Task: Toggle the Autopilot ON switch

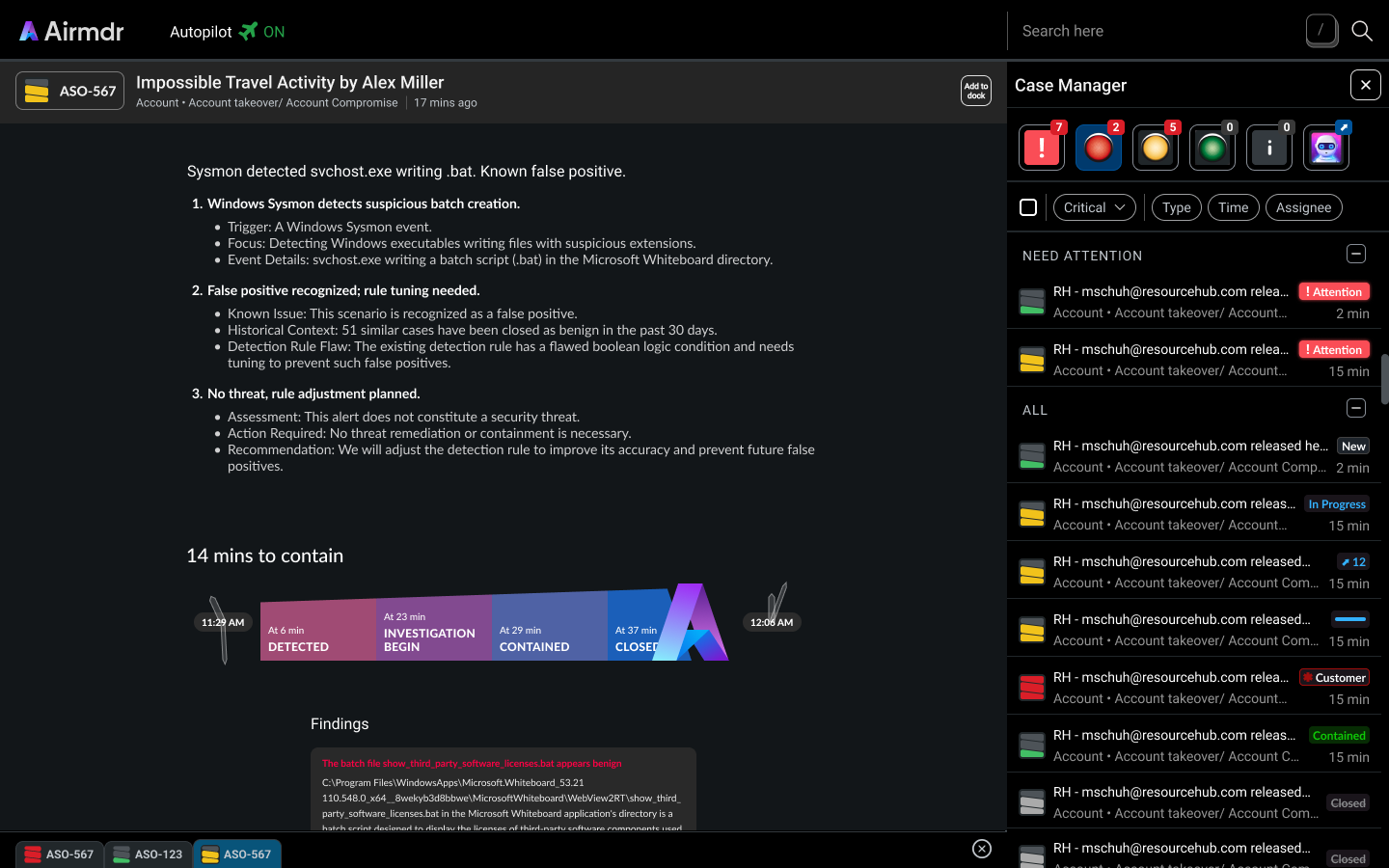Action: [x=261, y=32]
